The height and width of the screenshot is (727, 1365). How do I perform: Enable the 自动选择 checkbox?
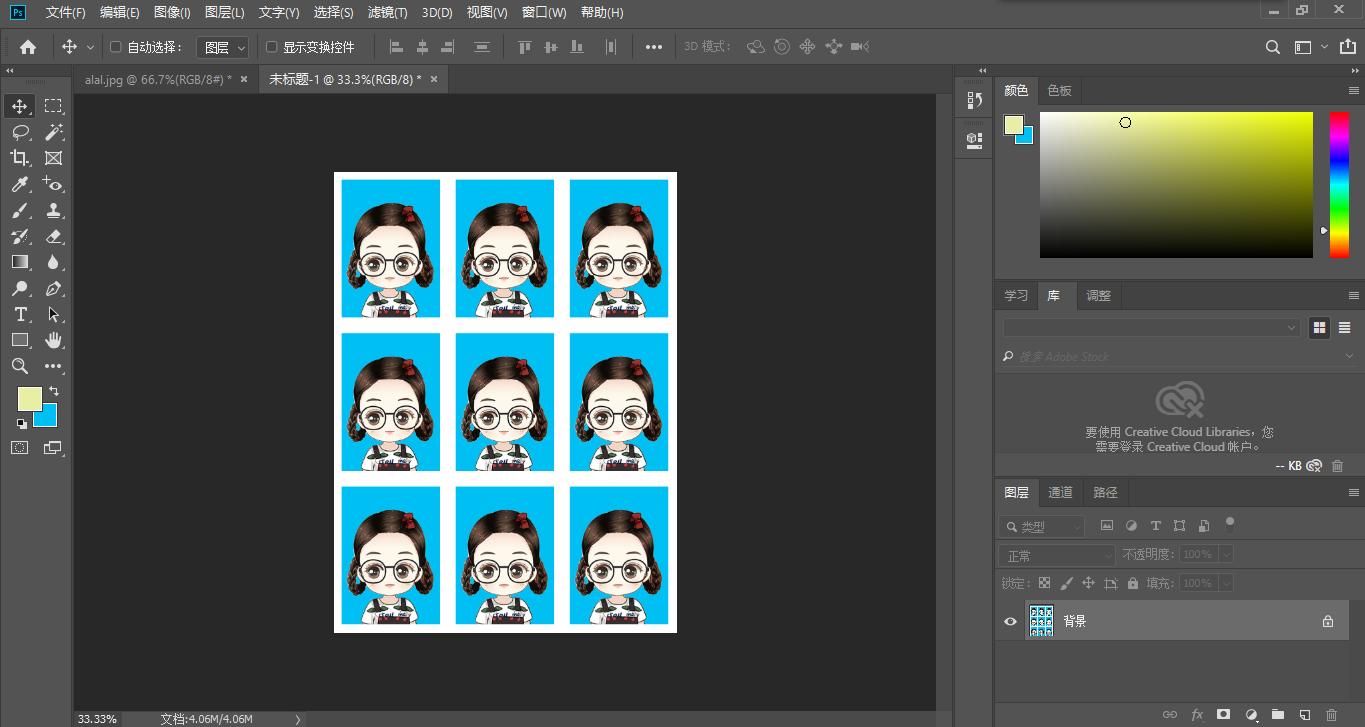115,47
